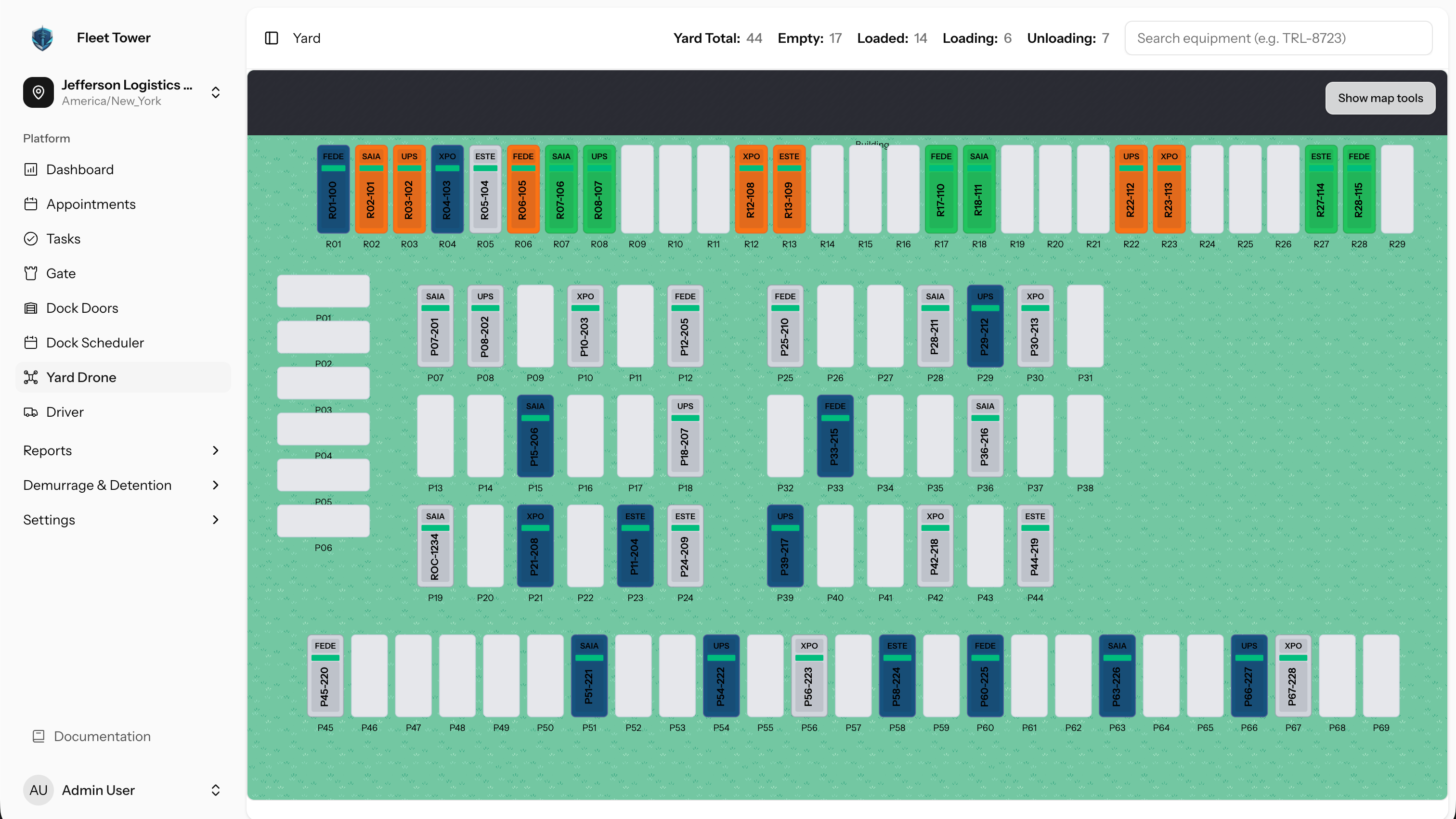Click the Show map tools button
This screenshot has width=1456, height=819.
click(1380, 98)
